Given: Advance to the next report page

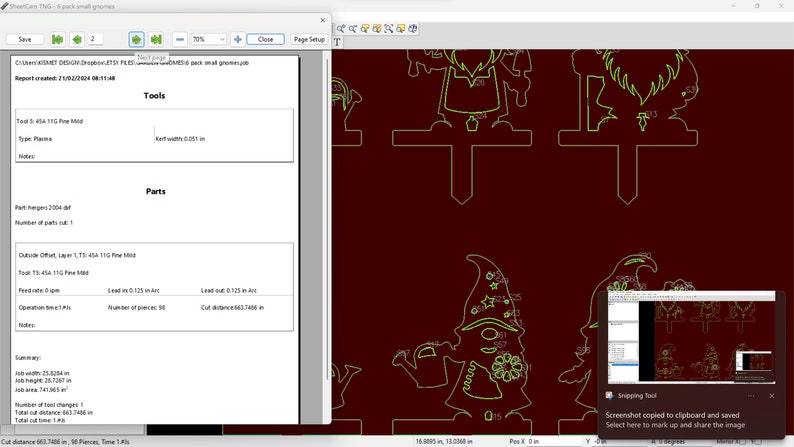Looking at the screenshot, I should 136,39.
